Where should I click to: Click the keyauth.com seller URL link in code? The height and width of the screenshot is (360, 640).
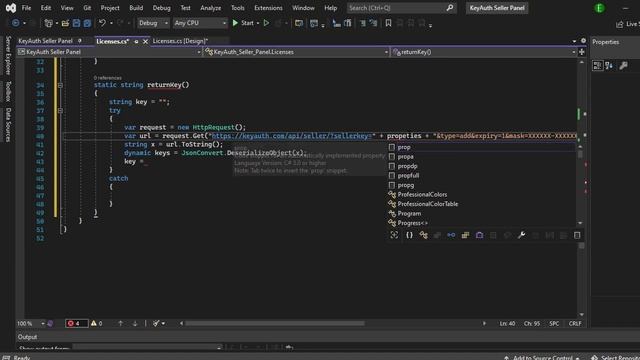[x=291, y=136]
